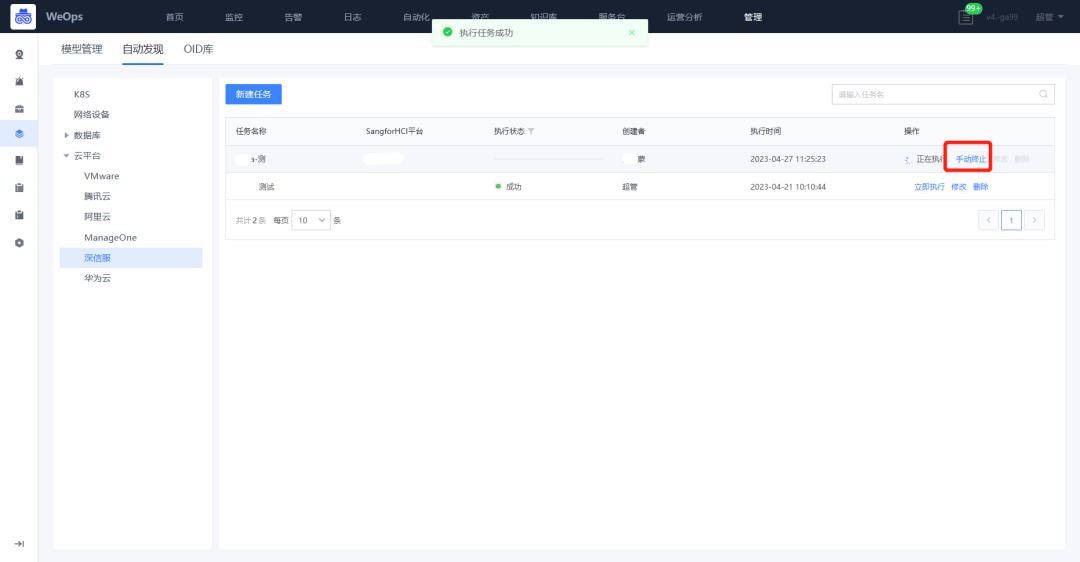
Task: Click 立即执行 for the 测试 task
Action: [929, 187]
